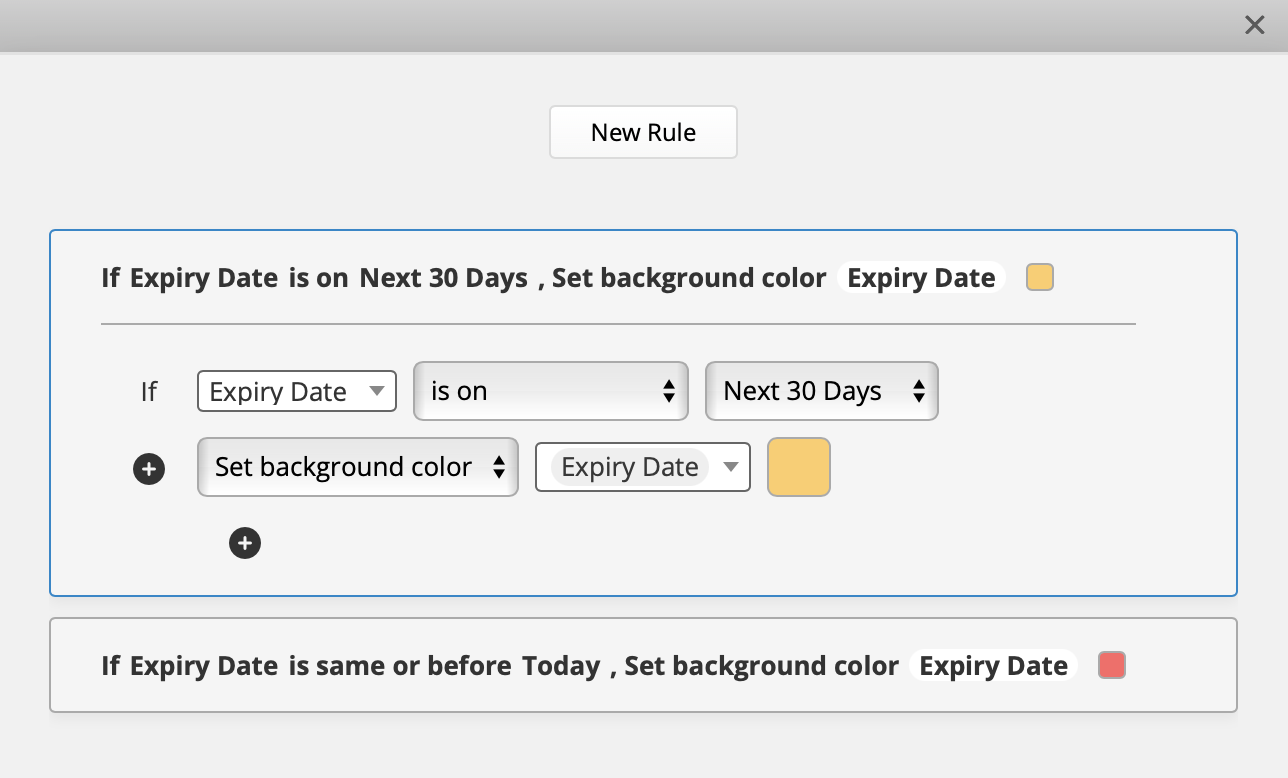Add another action with the lower plus icon
Viewport: 1288px width, 778px height.
[x=245, y=543]
